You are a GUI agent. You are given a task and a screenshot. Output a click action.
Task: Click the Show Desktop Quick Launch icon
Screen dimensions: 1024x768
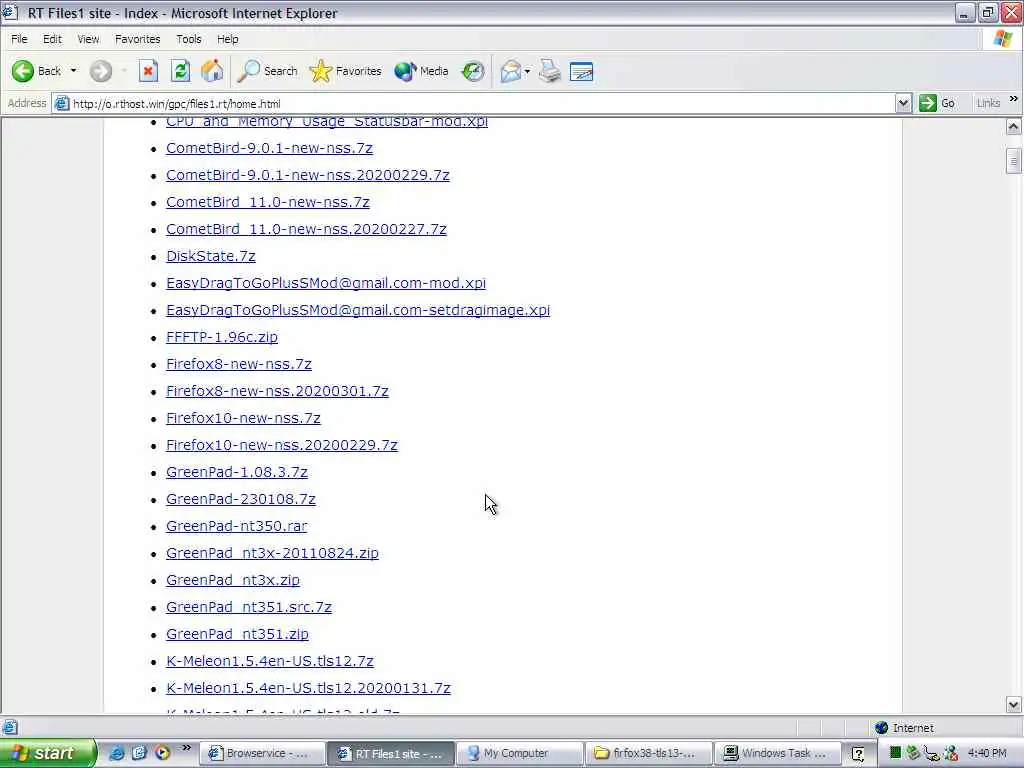coord(139,753)
